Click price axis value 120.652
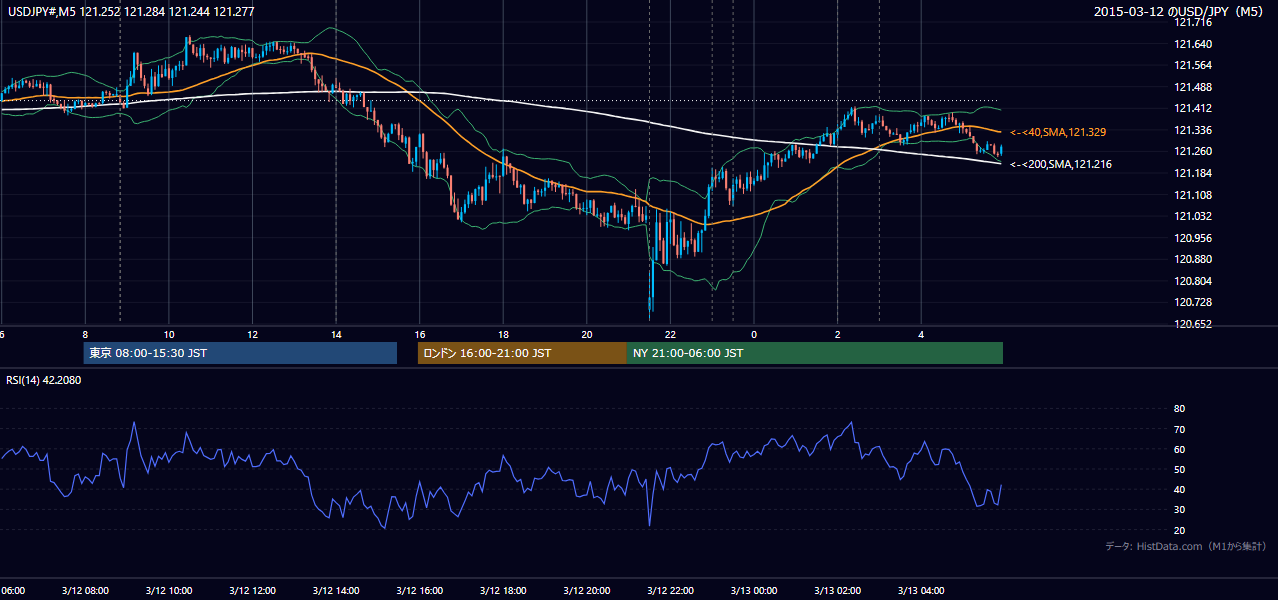Image resolution: width=1278 pixels, height=600 pixels. pyautogui.click(x=1193, y=324)
